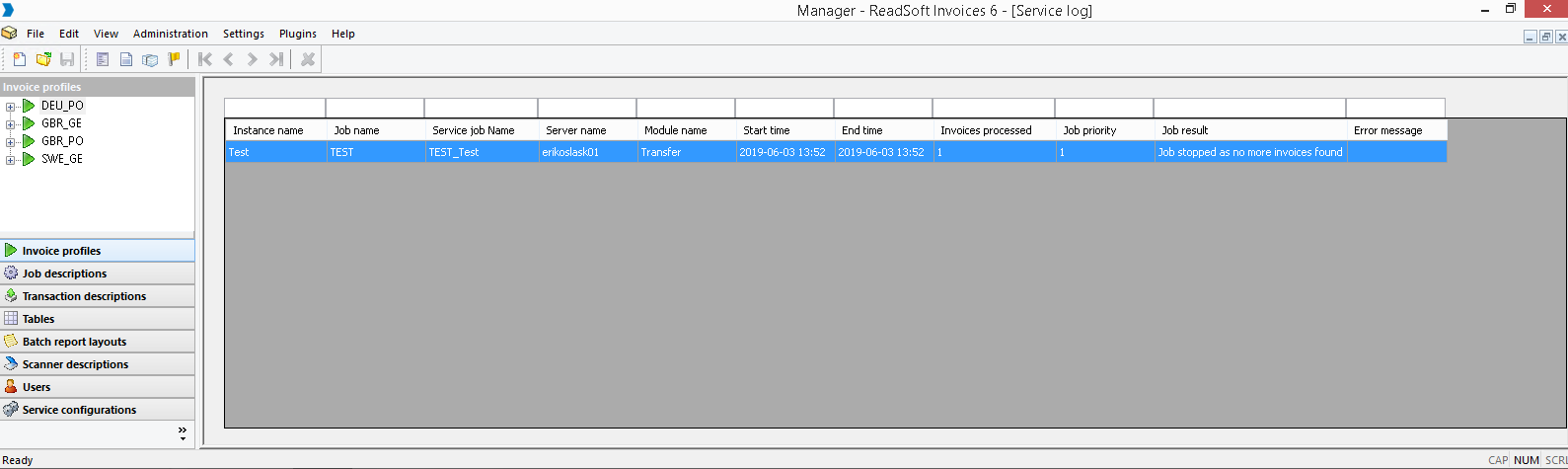Open the Edit menu

click(x=69, y=34)
